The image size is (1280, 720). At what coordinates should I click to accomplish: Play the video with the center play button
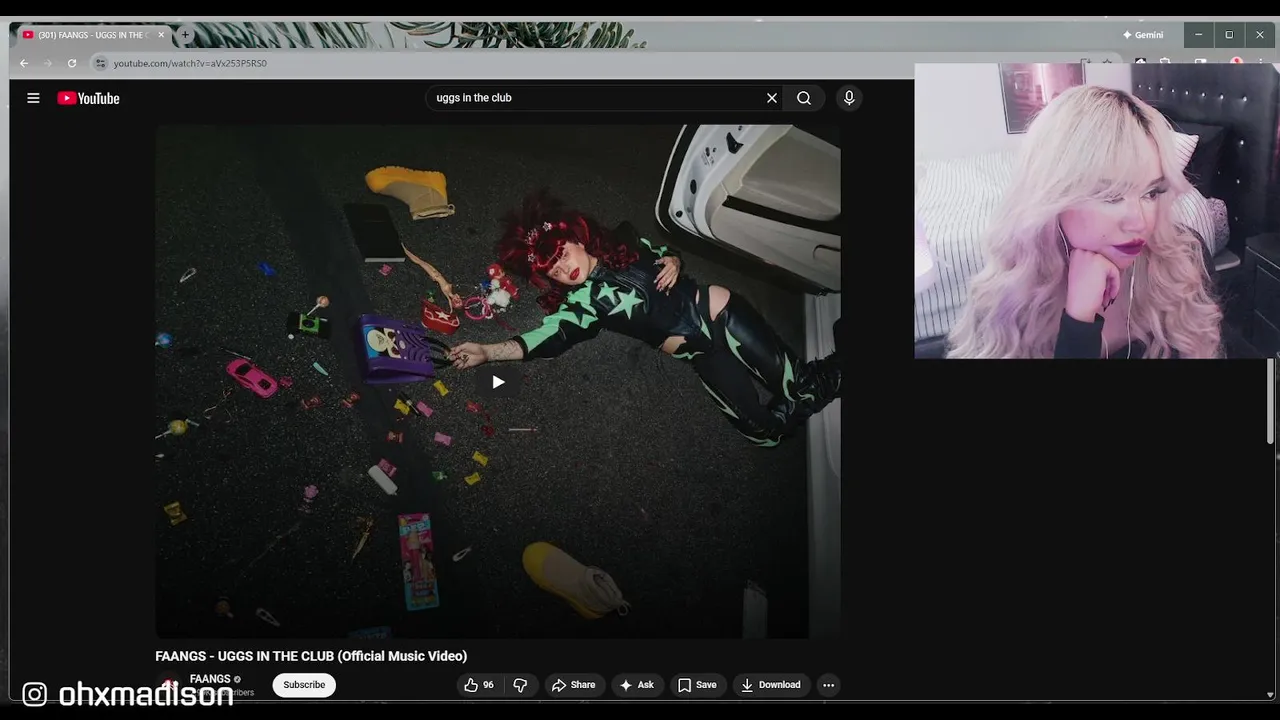tap(498, 382)
